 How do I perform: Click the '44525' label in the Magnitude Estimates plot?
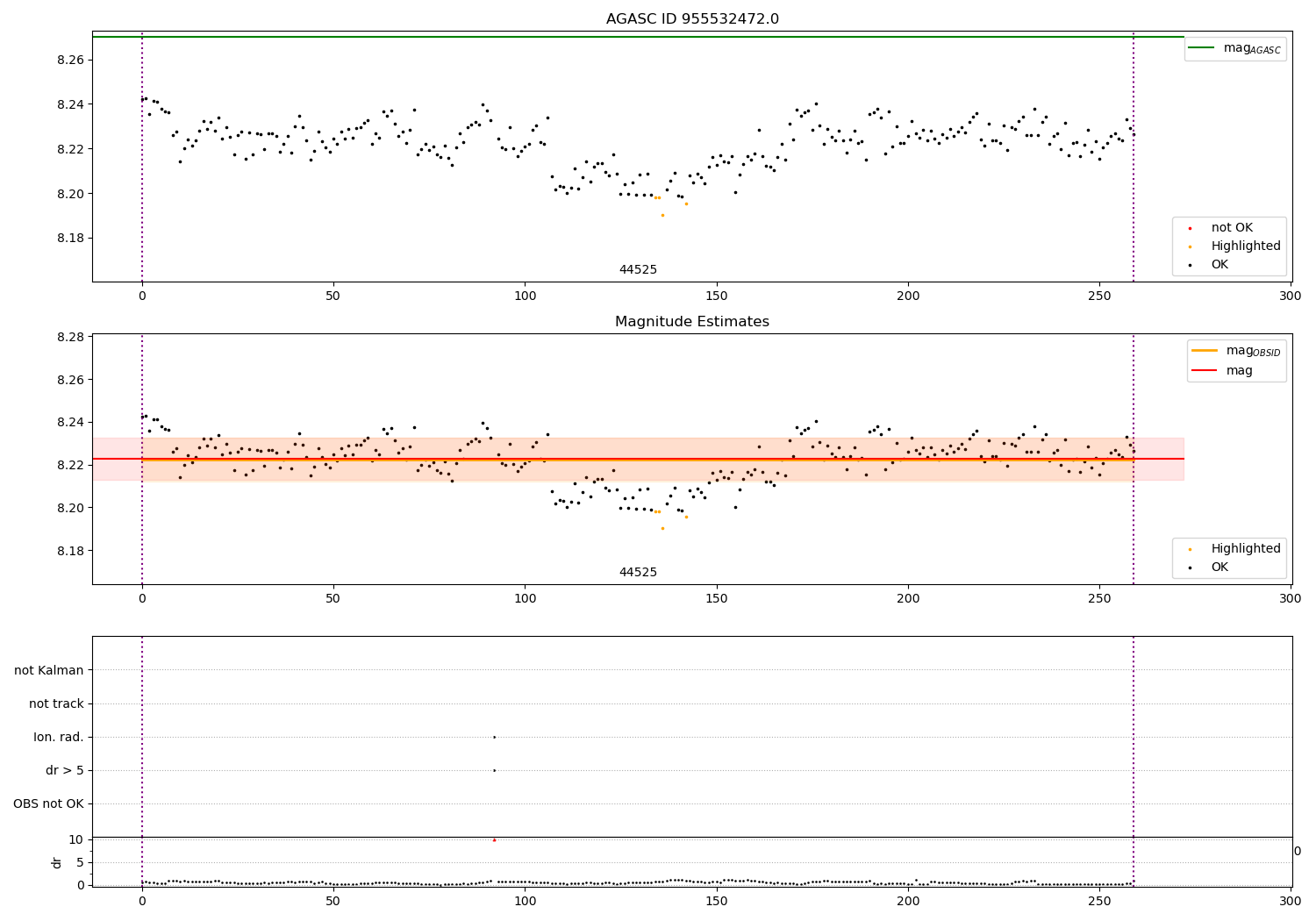(x=638, y=573)
